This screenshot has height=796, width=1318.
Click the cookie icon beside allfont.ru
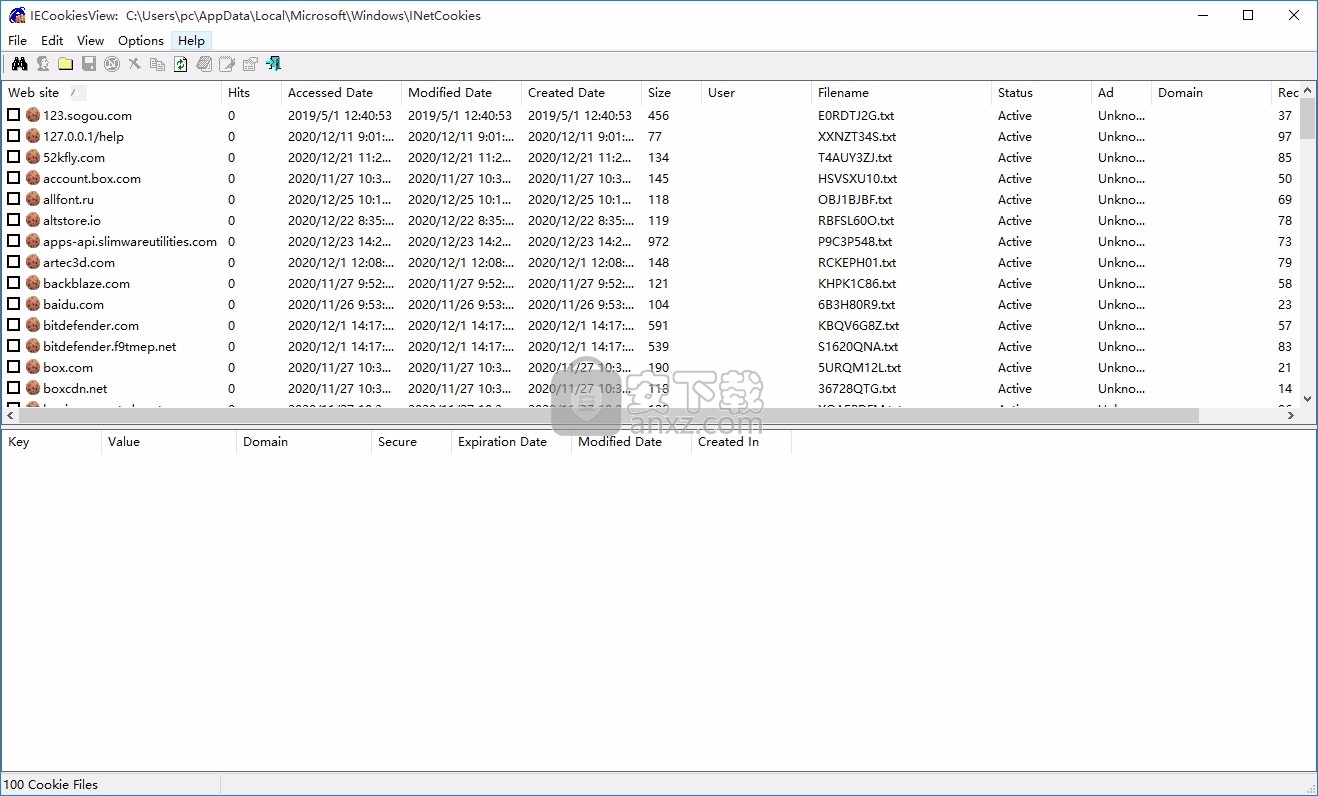[32, 199]
